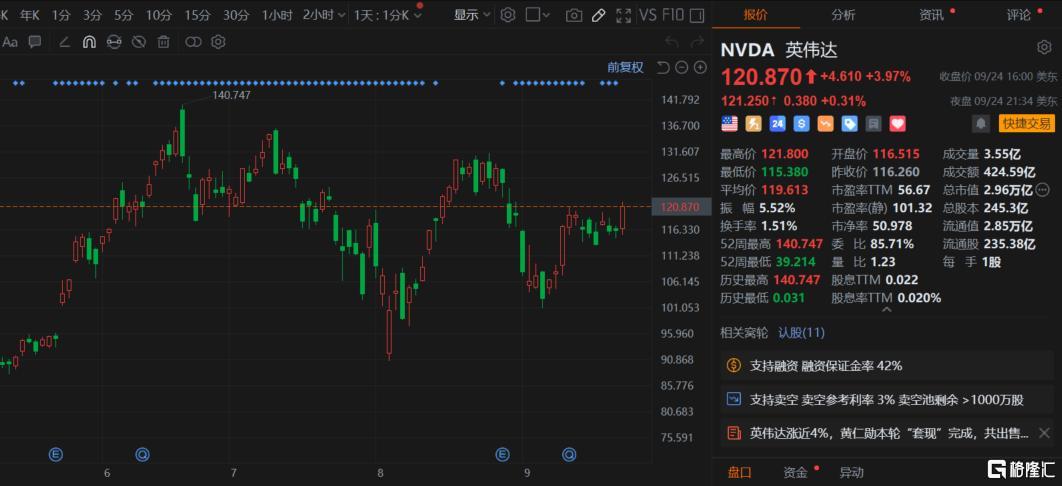Open chart settings gear in top toolbar
This screenshot has height=486, width=1062.
(x=508, y=15)
